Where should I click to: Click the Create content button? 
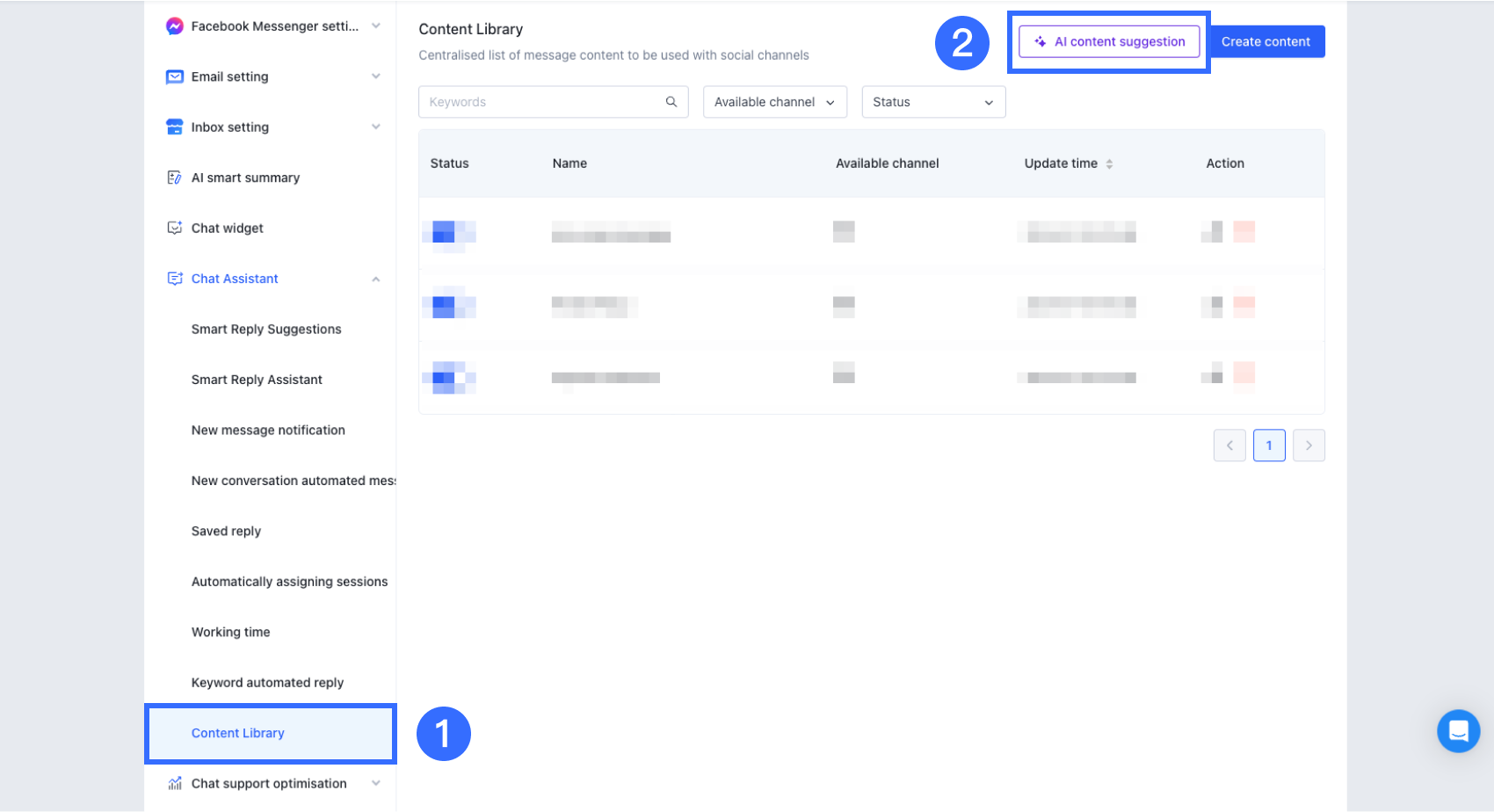[x=1266, y=41]
